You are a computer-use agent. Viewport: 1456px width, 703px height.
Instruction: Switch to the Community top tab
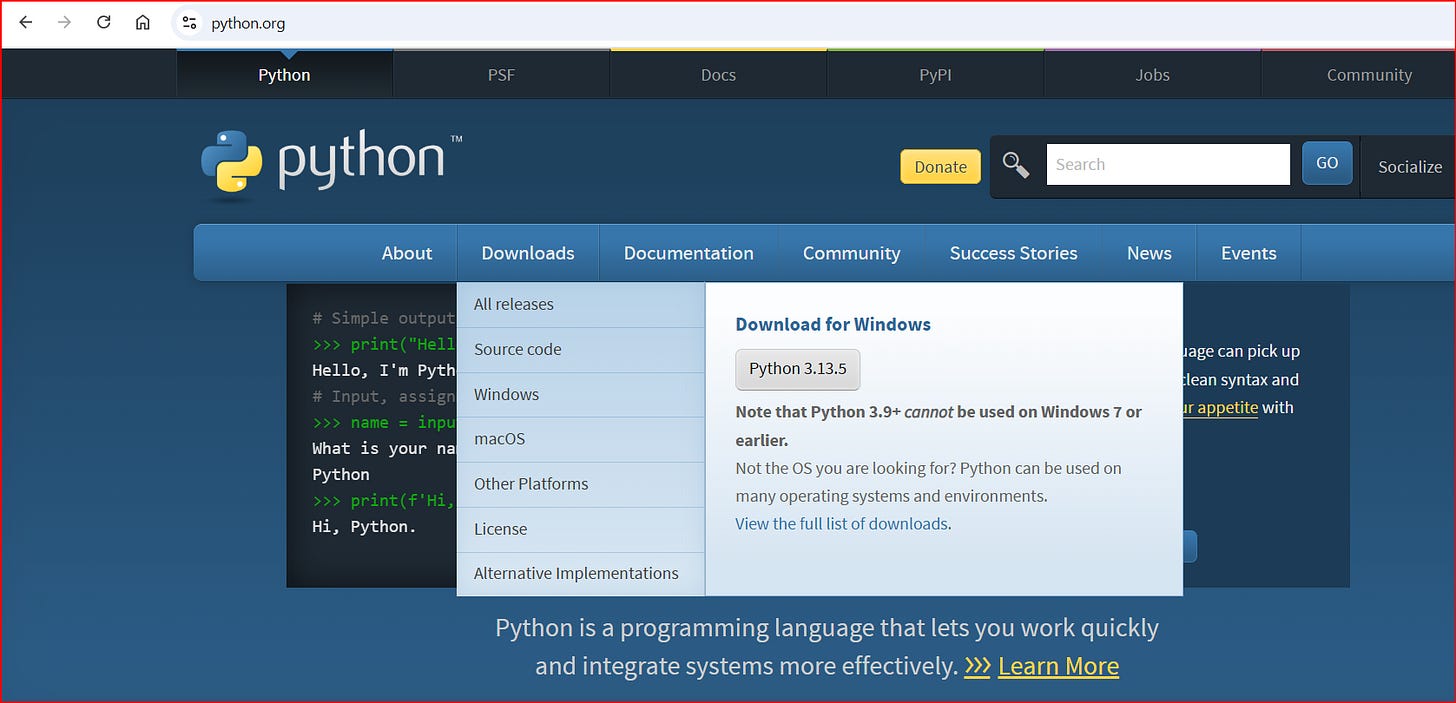[x=1369, y=75]
